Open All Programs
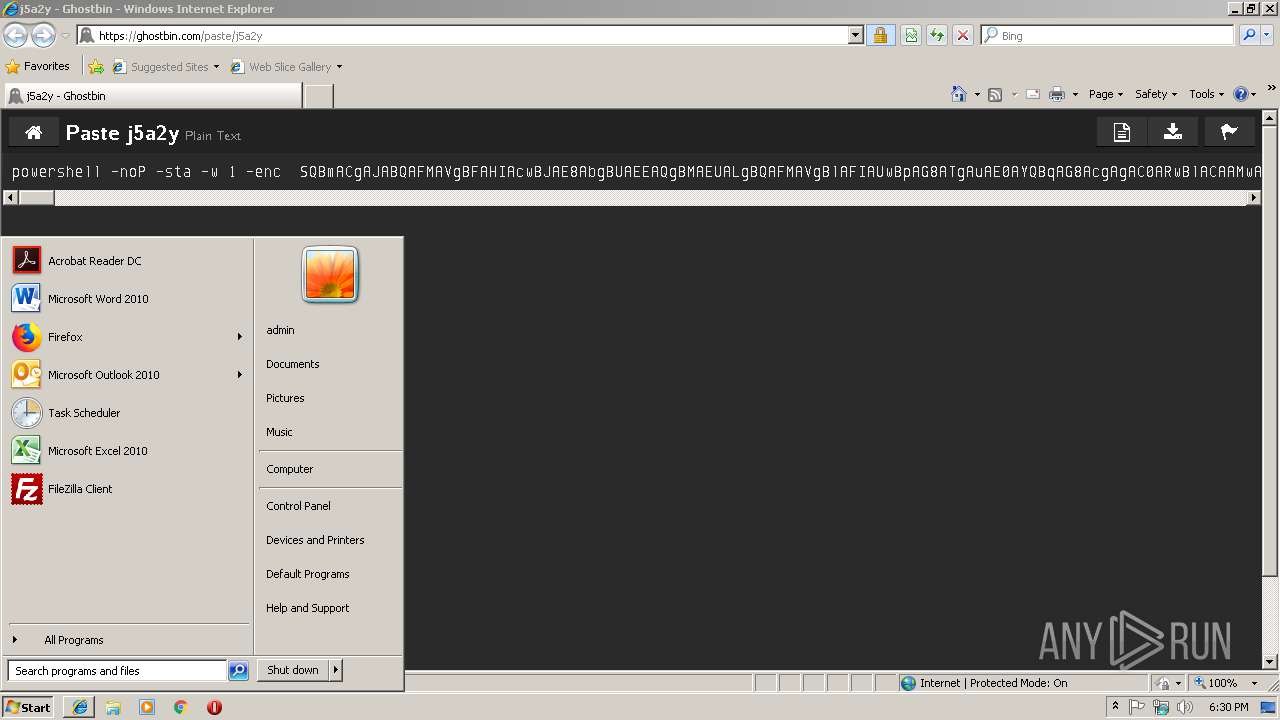This screenshot has width=1280, height=720. click(128, 640)
